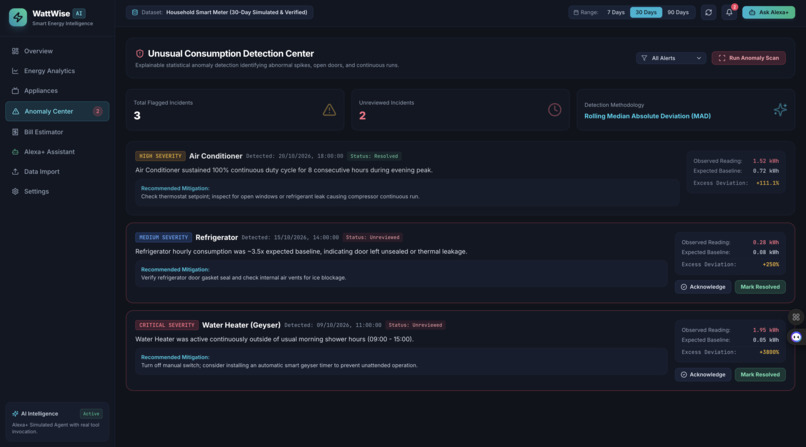Click the Alexa+ Assistant robot icon
Viewport: 806px width, 447px height.
pyautogui.click(x=15, y=152)
